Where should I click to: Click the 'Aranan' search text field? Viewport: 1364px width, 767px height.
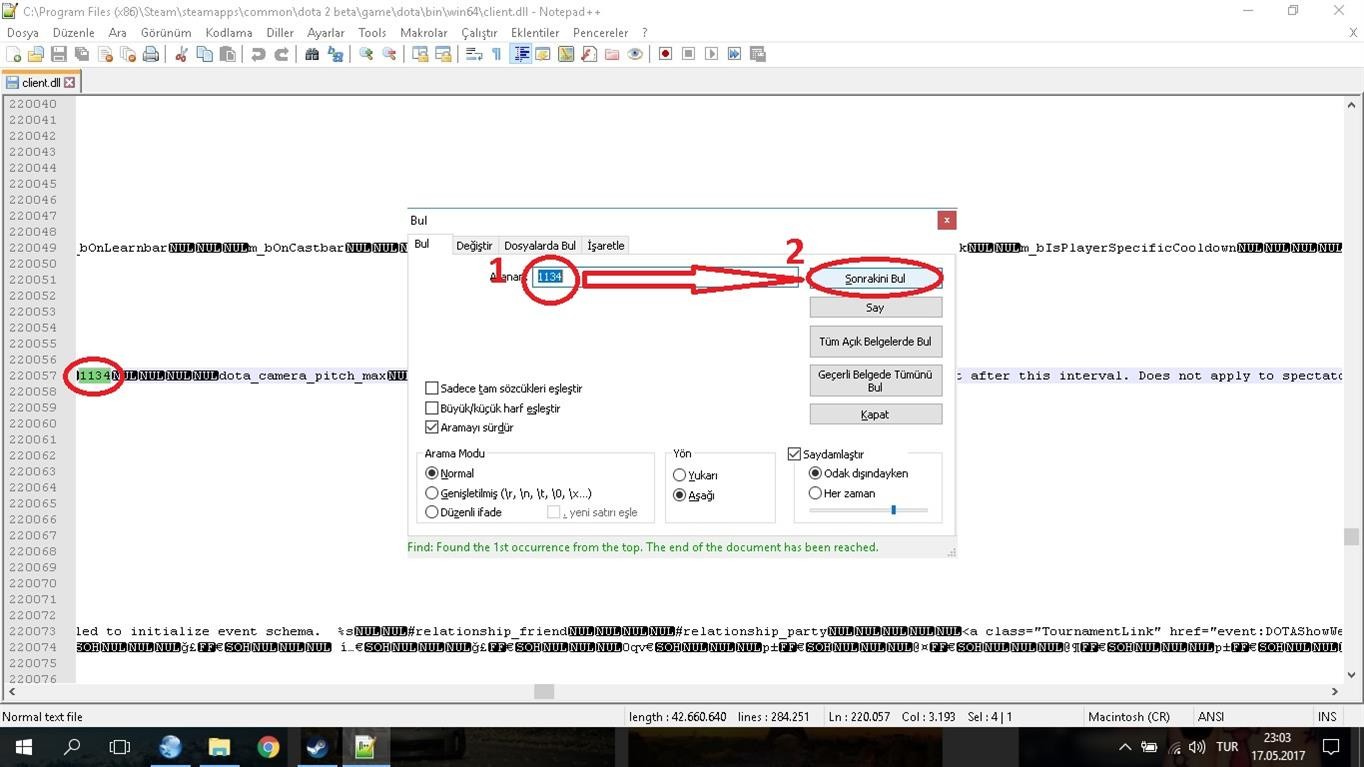click(665, 277)
